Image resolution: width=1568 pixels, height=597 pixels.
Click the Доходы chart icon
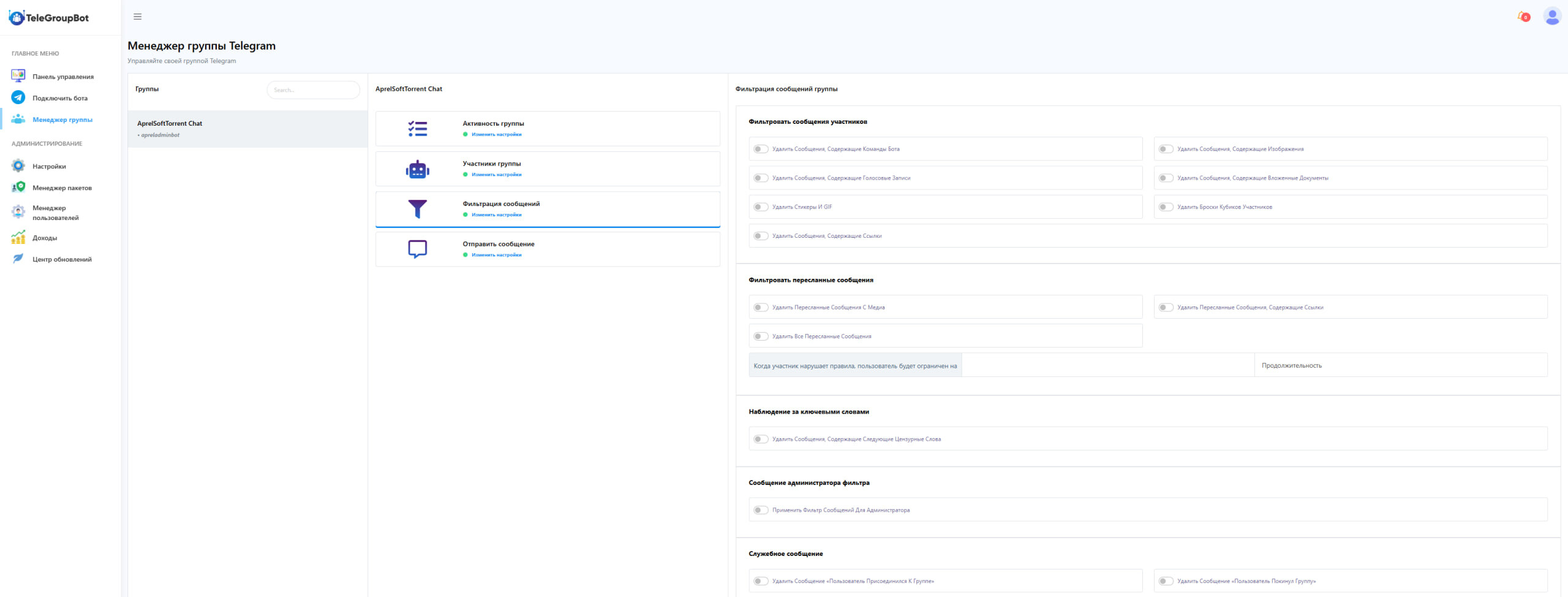click(18, 237)
